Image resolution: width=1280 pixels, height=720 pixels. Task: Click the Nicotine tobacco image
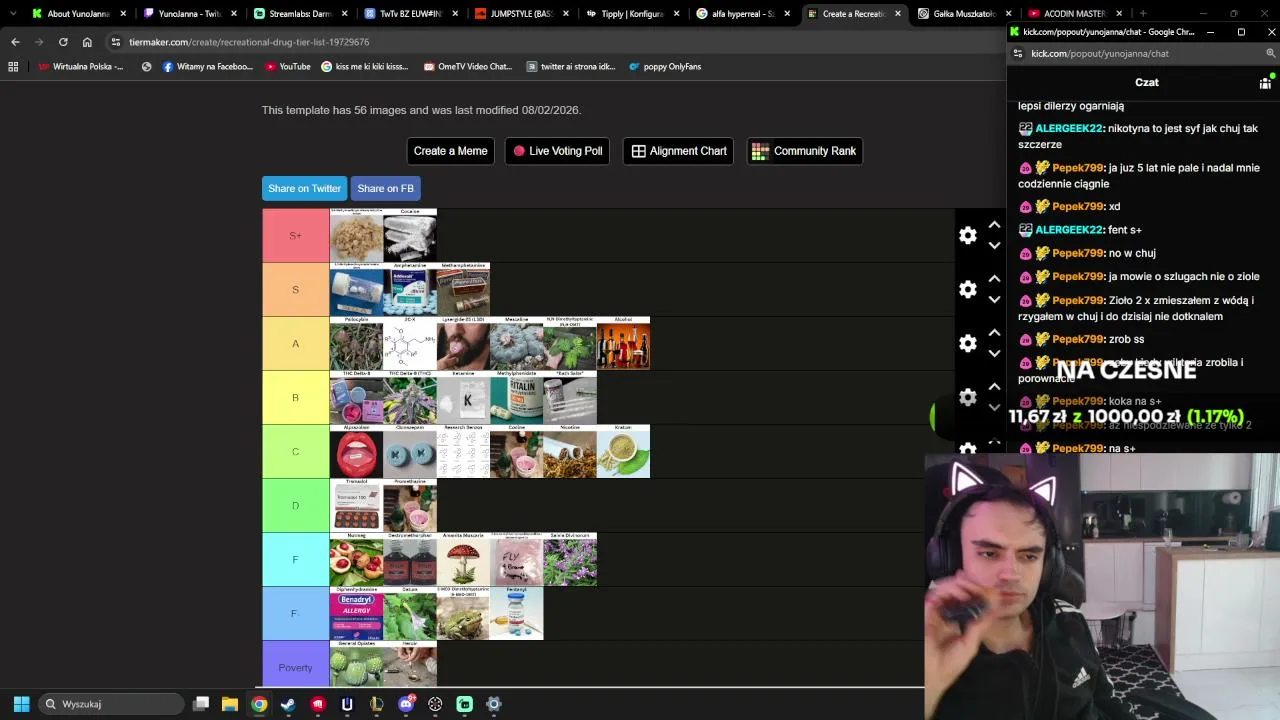[x=570, y=451]
